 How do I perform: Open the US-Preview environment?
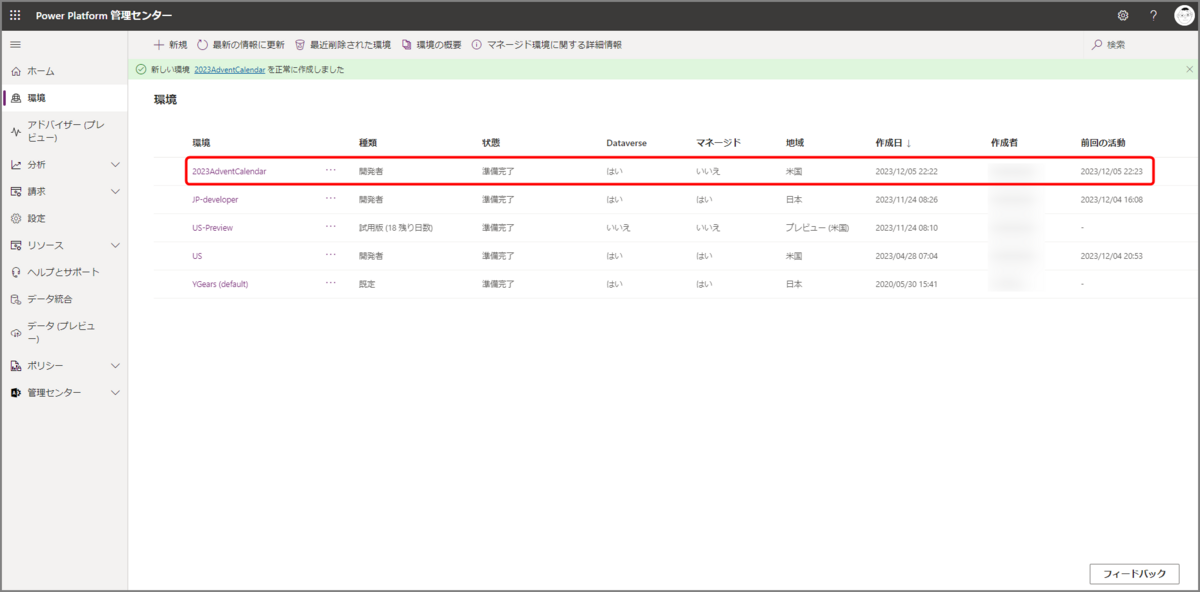click(212, 227)
